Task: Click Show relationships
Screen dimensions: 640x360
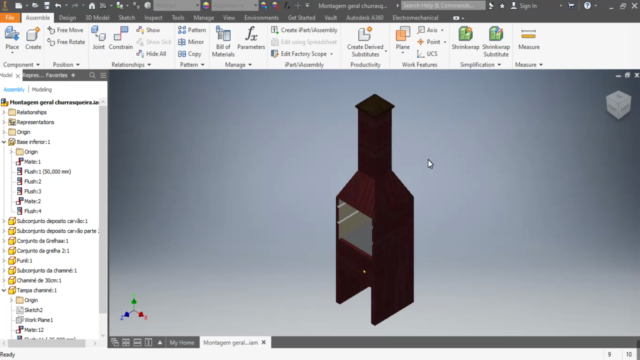Action: point(148,30)
